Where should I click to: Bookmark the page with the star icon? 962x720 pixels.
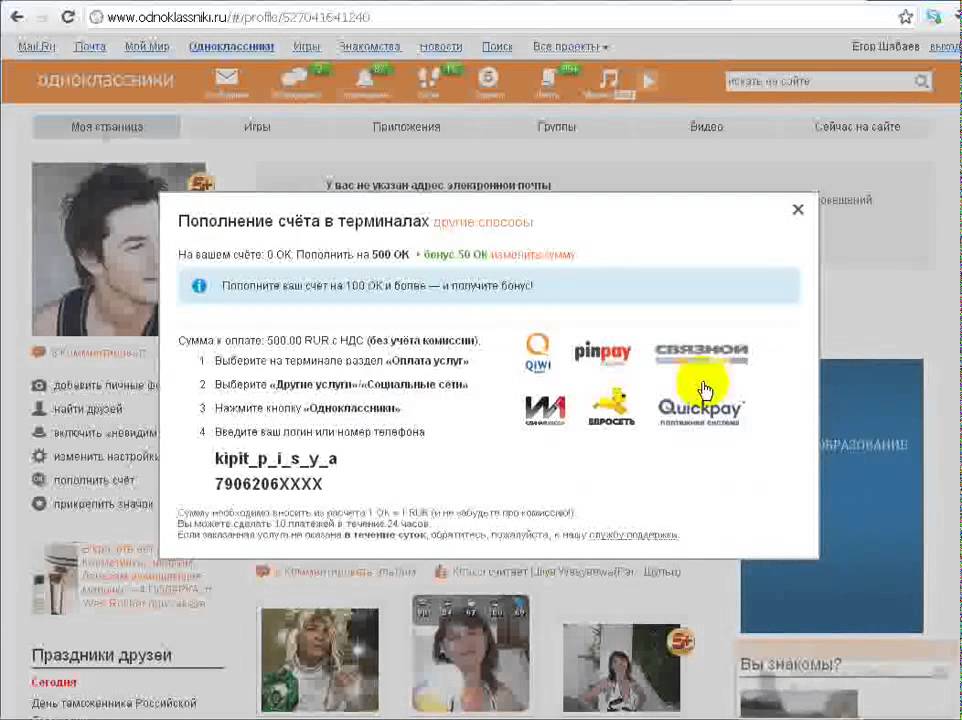tap(906, 17)
